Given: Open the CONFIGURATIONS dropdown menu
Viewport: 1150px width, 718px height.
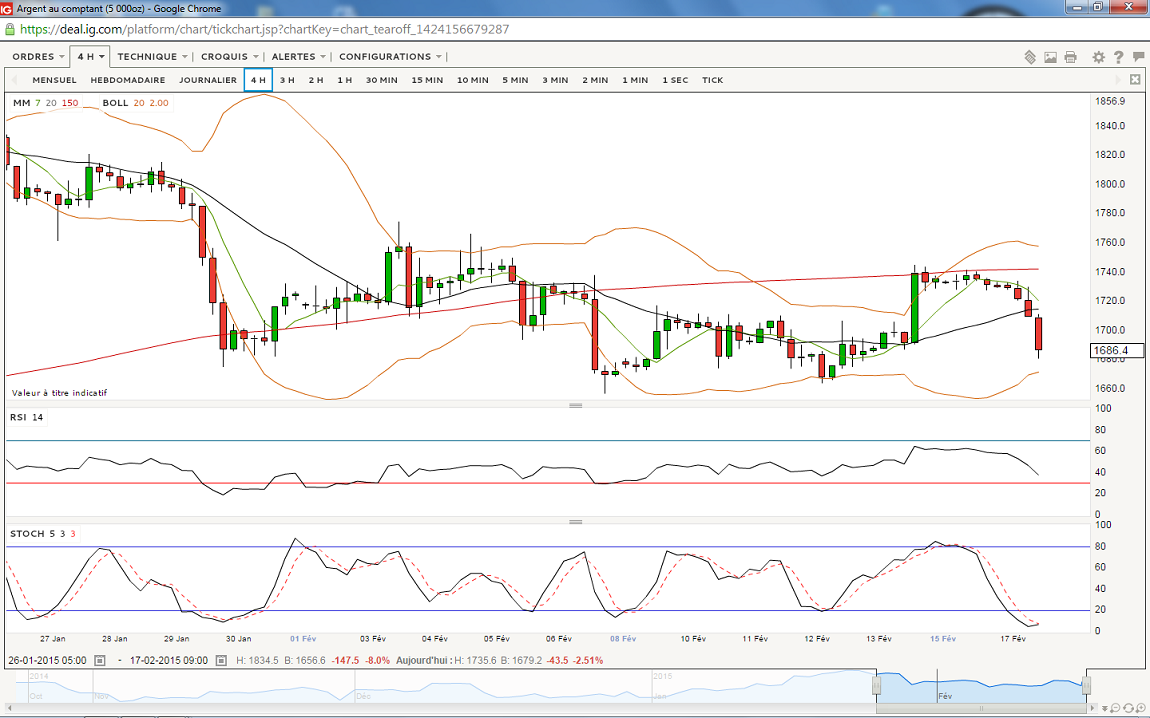Looking at the screenshot, I should (390, 56).
